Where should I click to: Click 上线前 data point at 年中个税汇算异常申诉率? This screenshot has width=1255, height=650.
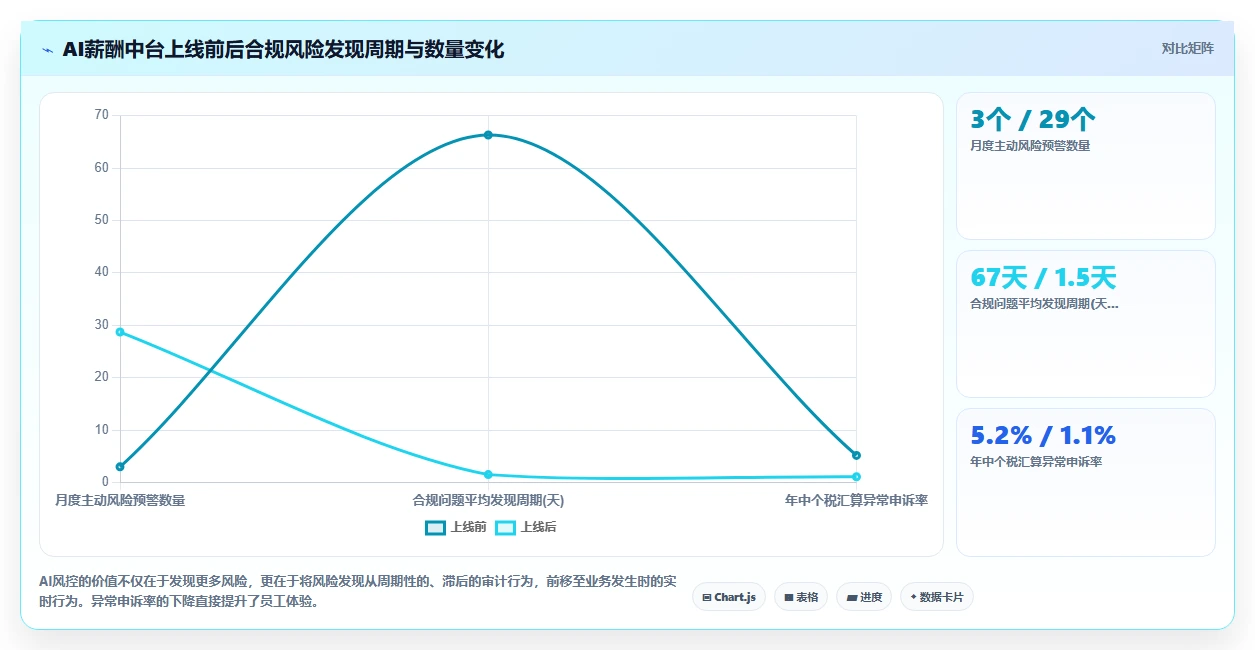pyautogui.click(x=856, y=455)
